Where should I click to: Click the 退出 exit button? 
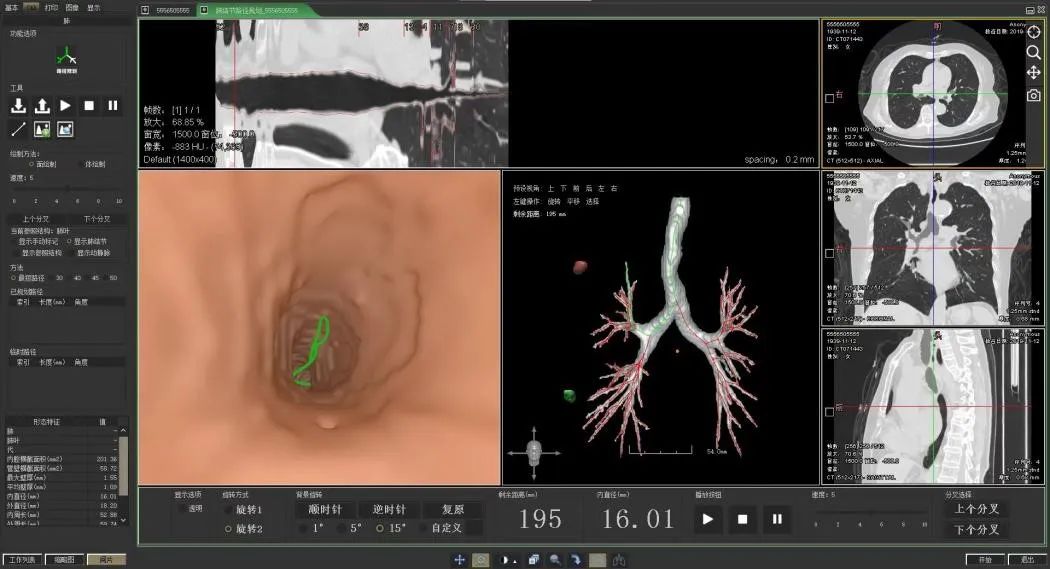tap(1028, 560)
